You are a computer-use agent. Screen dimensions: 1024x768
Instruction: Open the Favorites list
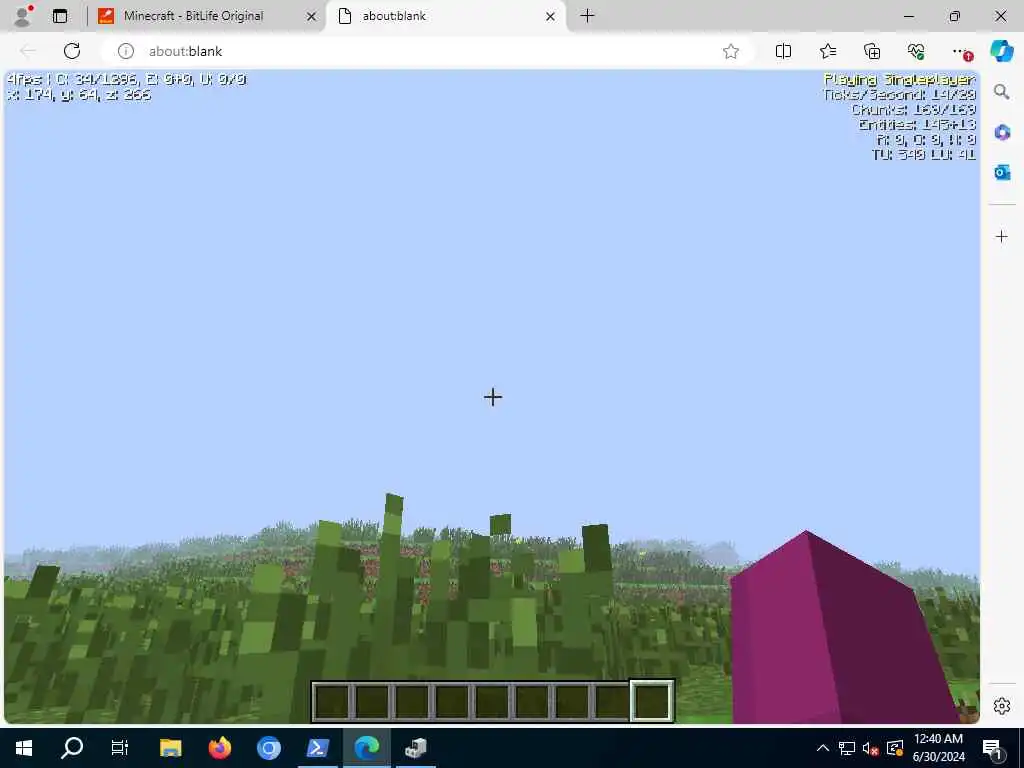[x=827, y=51]
